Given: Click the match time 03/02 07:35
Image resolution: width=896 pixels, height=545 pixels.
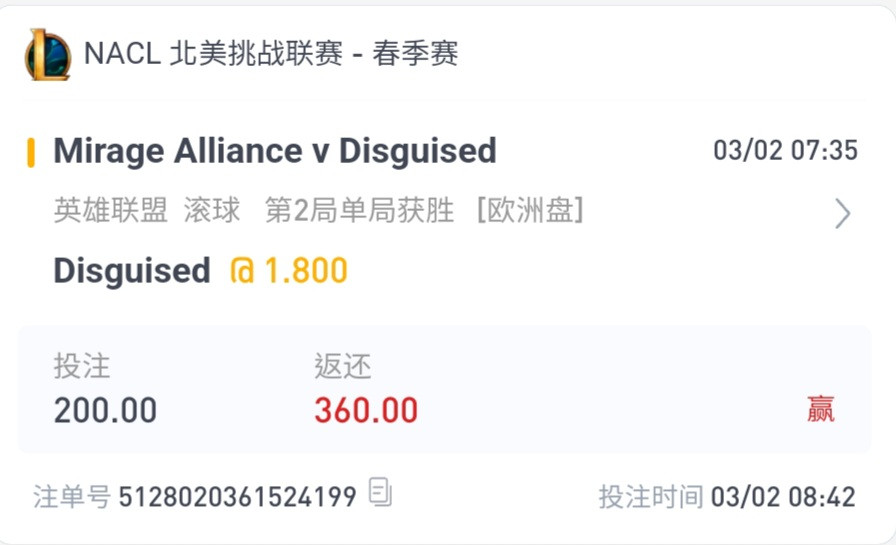Looking at the screenshot, I should (785, 150).
